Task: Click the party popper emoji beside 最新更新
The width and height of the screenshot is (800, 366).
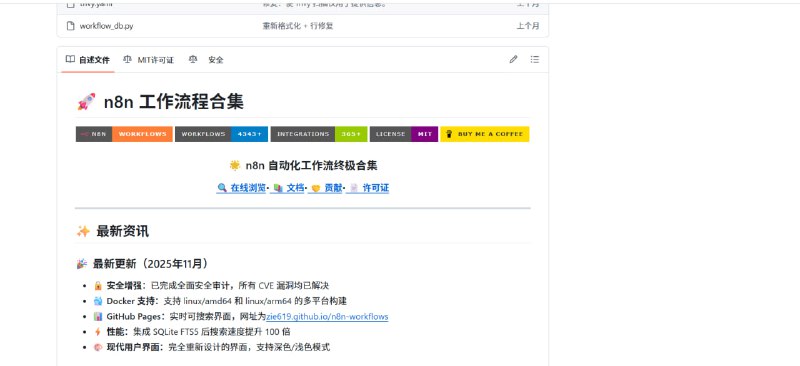Action: coord(82,264)
